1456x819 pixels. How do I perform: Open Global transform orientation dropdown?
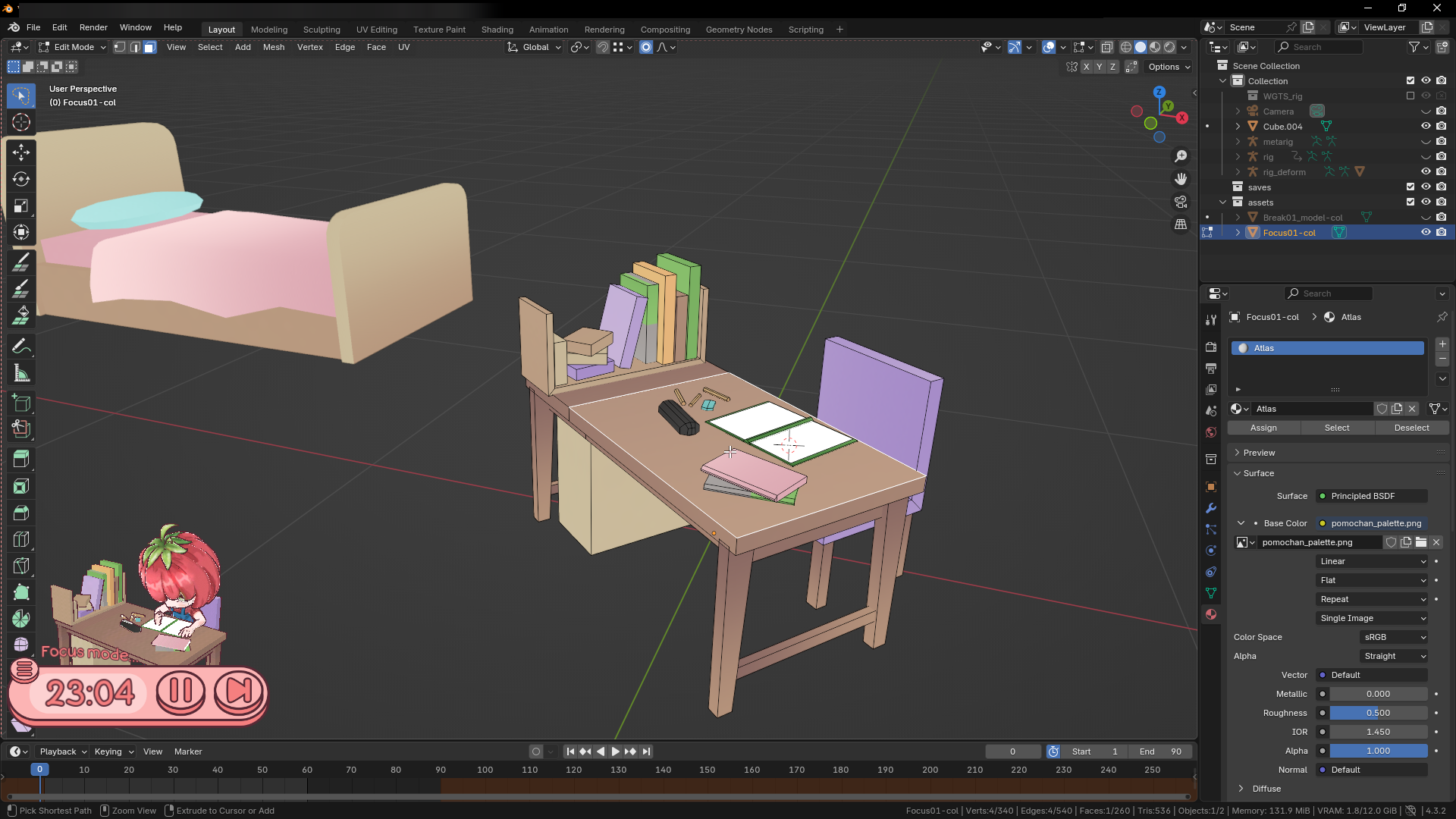point(535,47)
